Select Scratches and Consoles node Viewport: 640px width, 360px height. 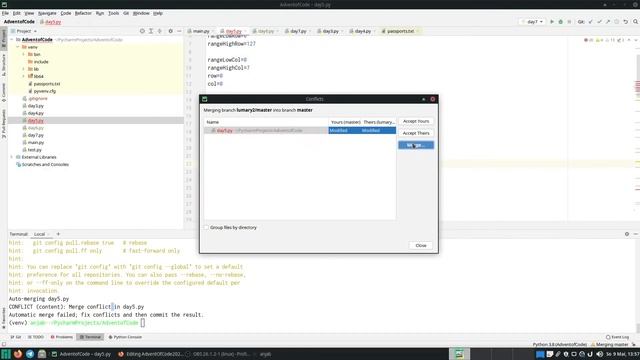point(45,164)
